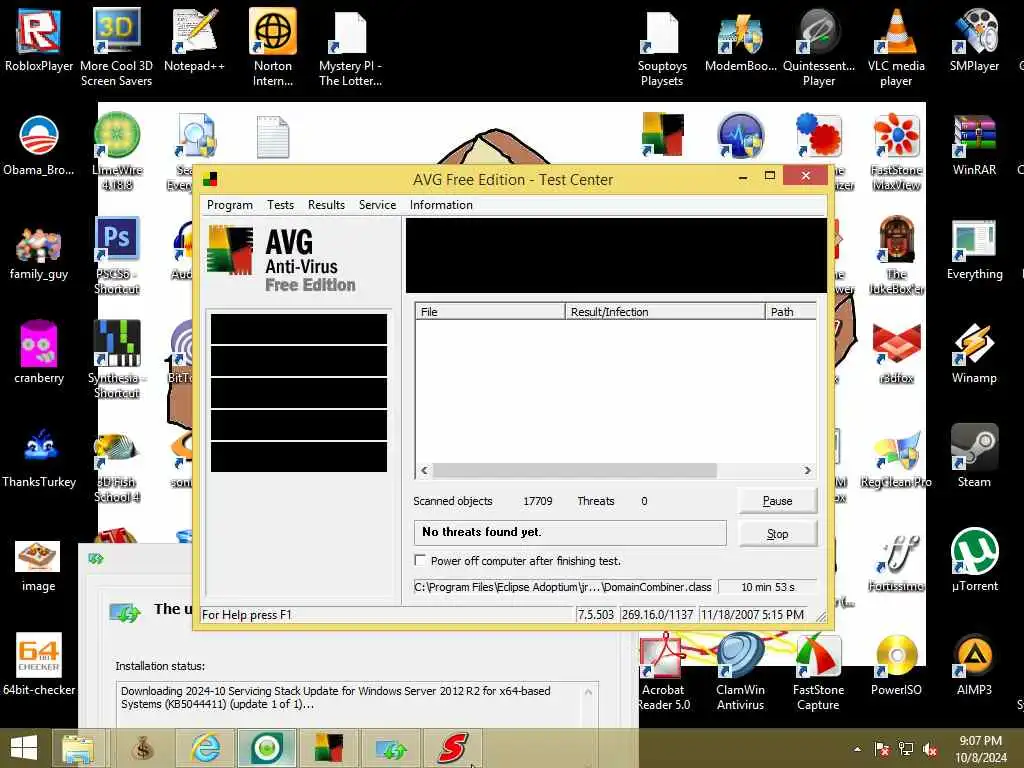Image resolution: width=1024 pixels, height=768 pixels.
Task: Pause the running AVG scan
Action: [x=777, y=501]
